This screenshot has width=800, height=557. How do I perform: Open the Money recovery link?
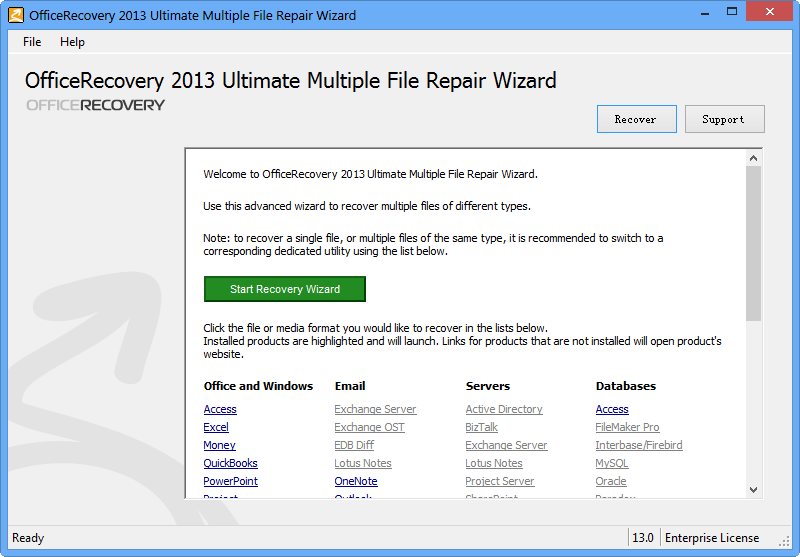pos(219,445)
